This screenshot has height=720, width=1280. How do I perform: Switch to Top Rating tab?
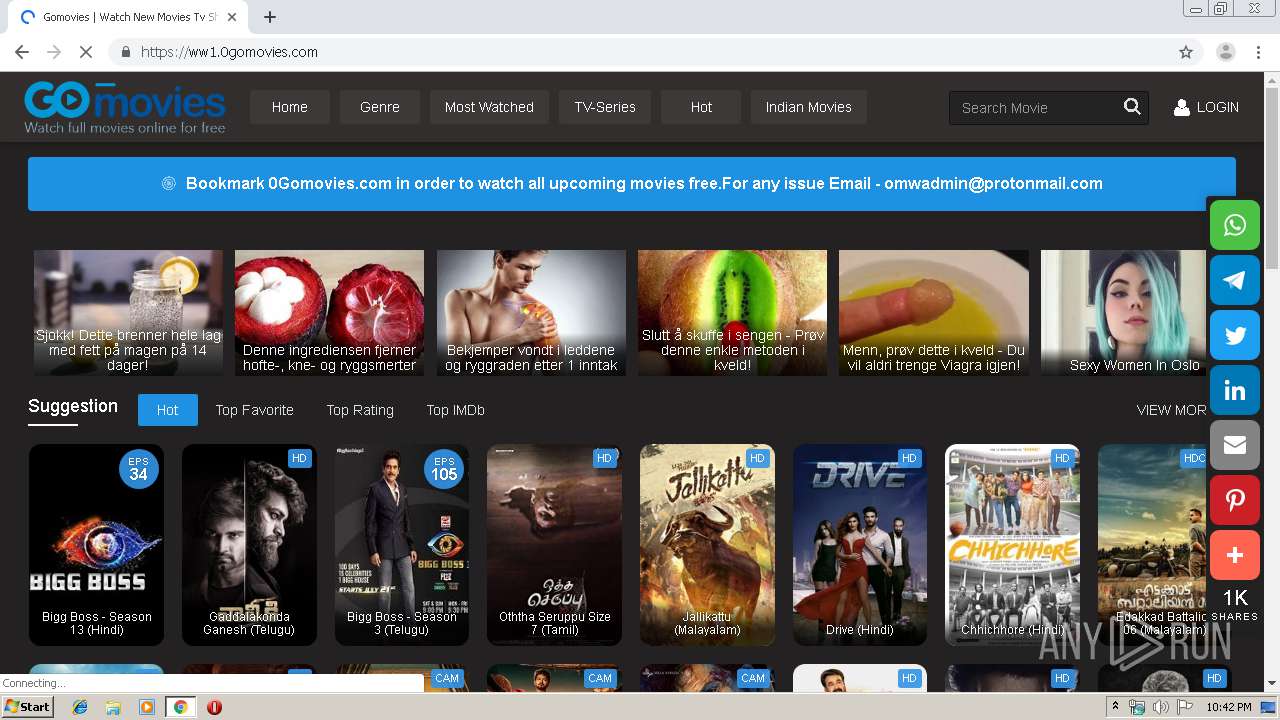(x=360, y=410)
